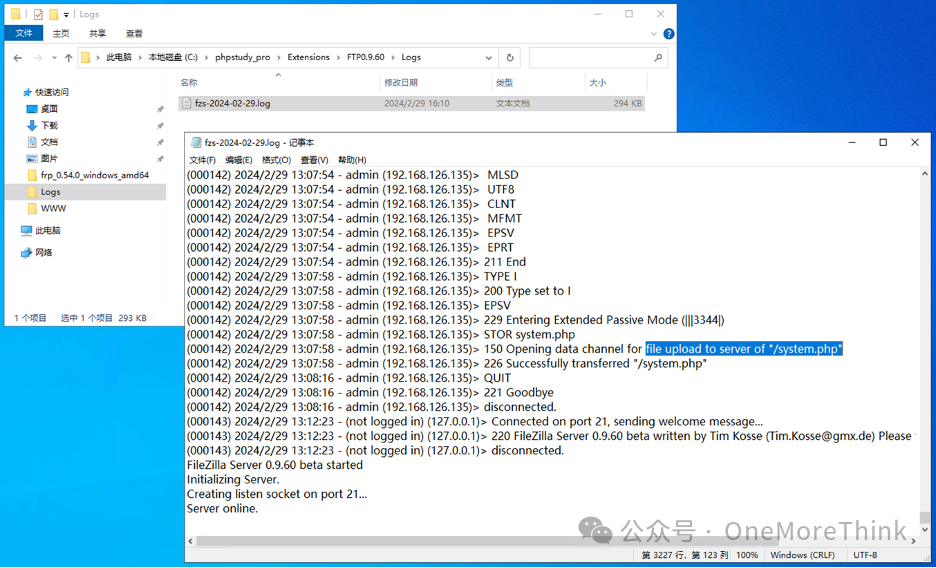Open the 主页 tab in Explorer ribbon

pos(61,33)
